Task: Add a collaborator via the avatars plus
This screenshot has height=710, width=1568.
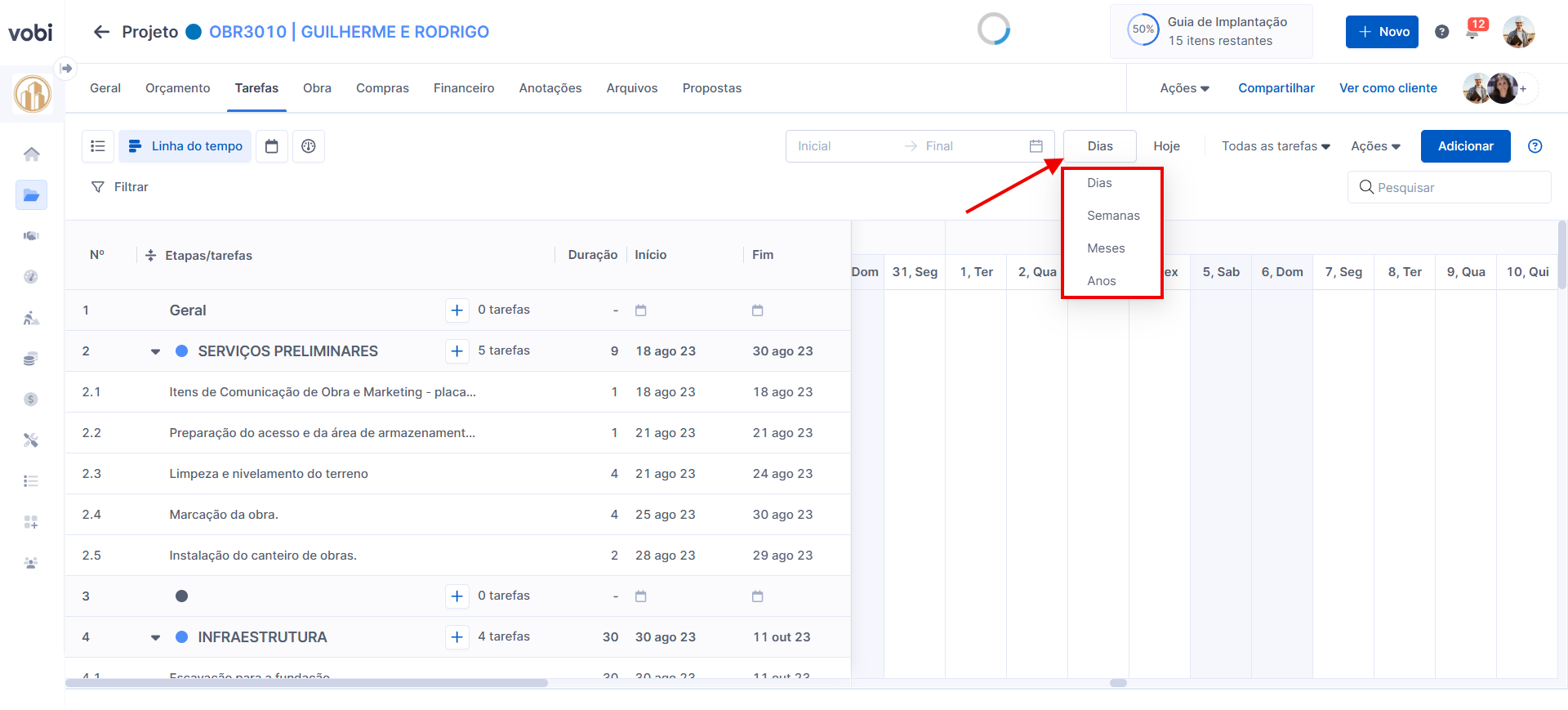Action: pyautogui.click(x=1523, y=88)
